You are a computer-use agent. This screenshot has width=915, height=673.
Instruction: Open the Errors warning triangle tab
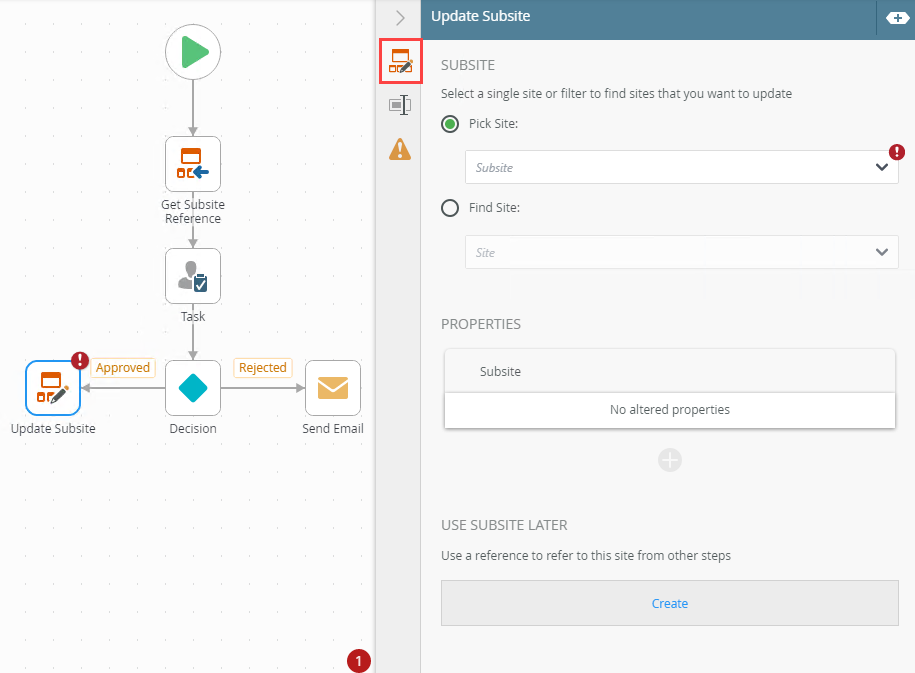[400, 149]
